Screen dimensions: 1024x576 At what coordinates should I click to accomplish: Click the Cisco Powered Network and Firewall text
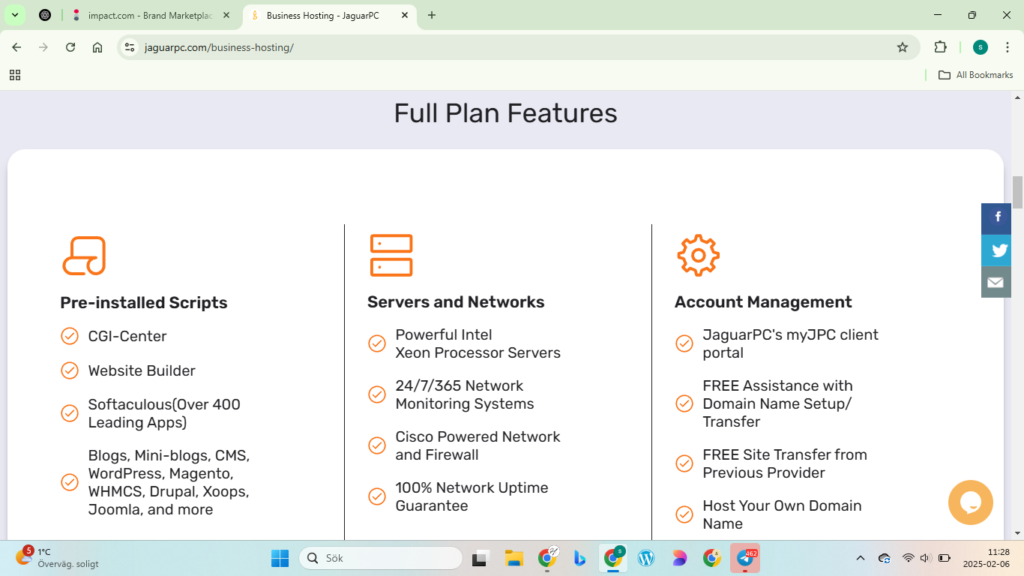click(x=477, y=445)
